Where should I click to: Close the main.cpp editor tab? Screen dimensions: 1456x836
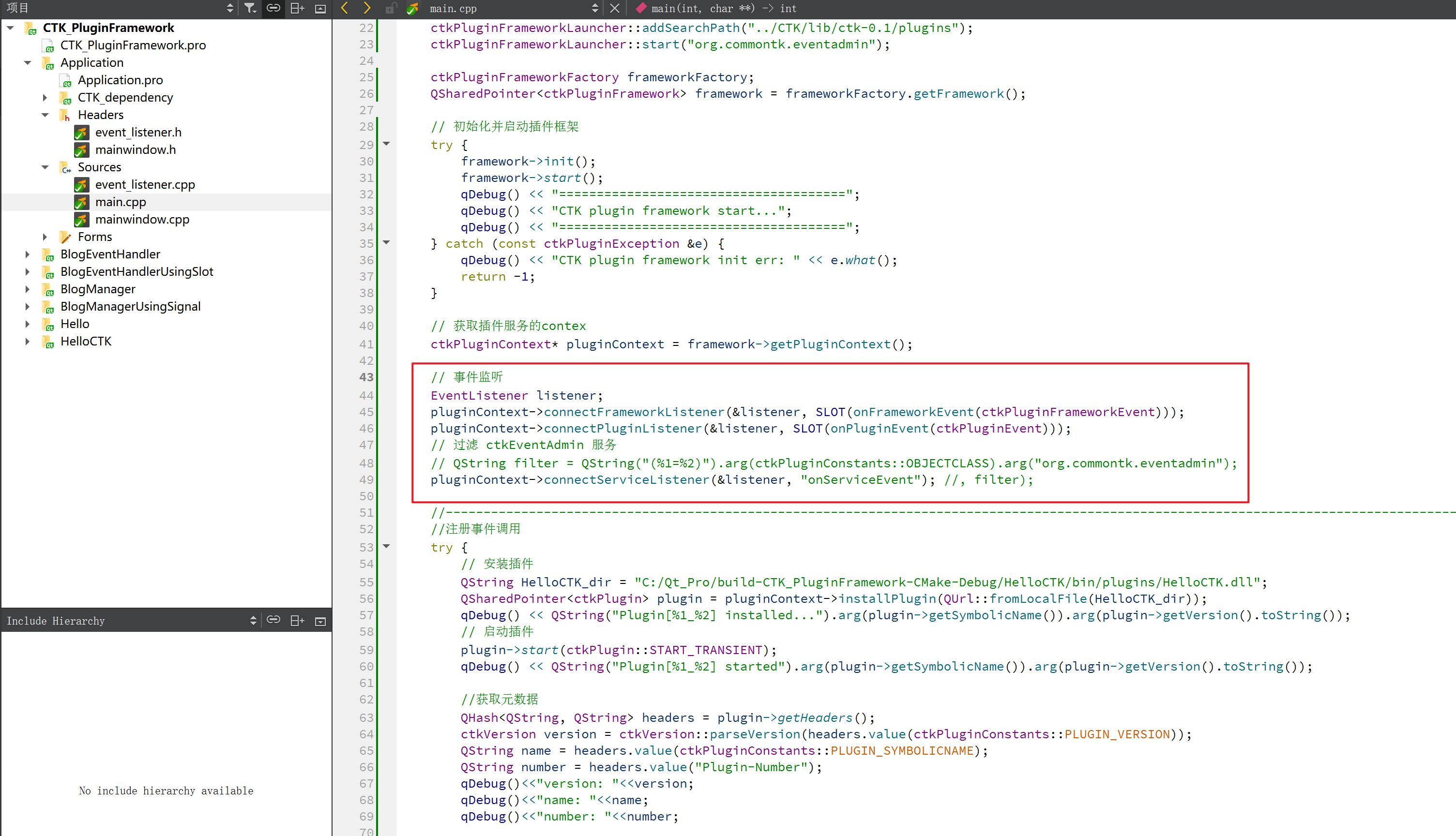pos(615,8)
